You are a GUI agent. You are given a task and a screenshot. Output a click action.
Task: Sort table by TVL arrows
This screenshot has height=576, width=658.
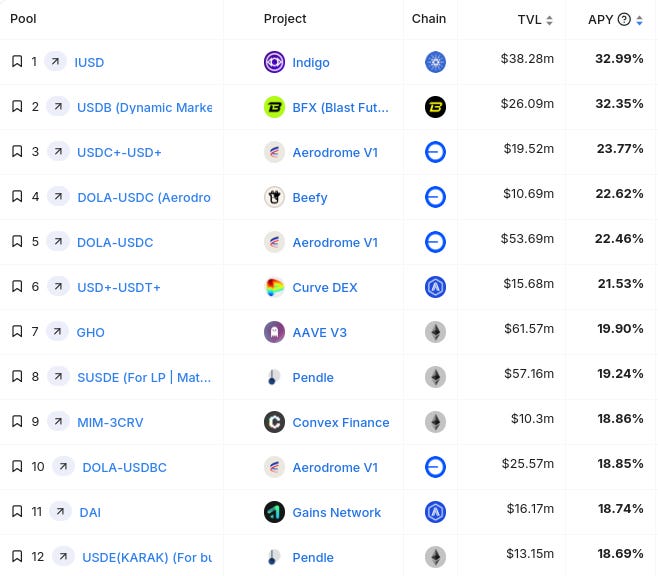pyautogui.click(x=549, y=20)
